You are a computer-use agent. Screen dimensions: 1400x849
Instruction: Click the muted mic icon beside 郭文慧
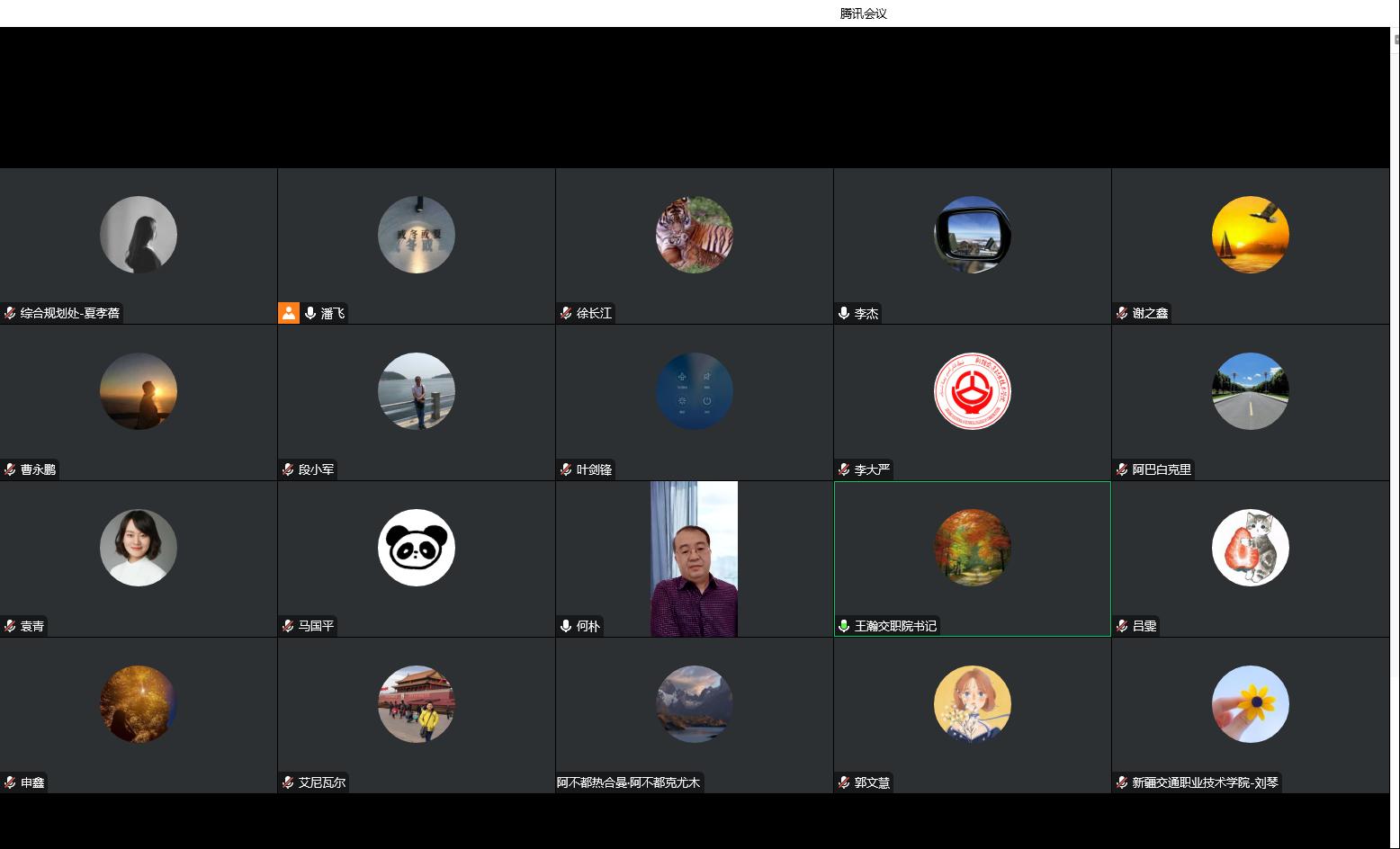tap(844, 782)
